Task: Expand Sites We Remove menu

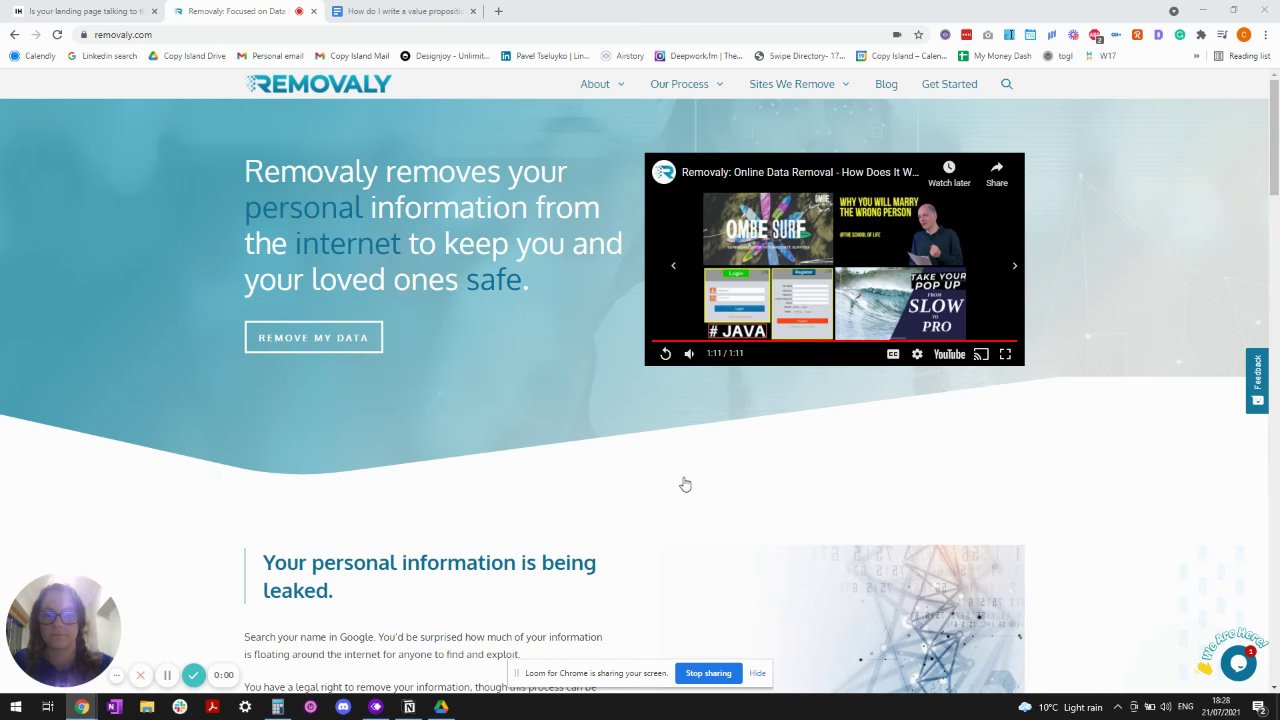Action: [x=799, y=84]
